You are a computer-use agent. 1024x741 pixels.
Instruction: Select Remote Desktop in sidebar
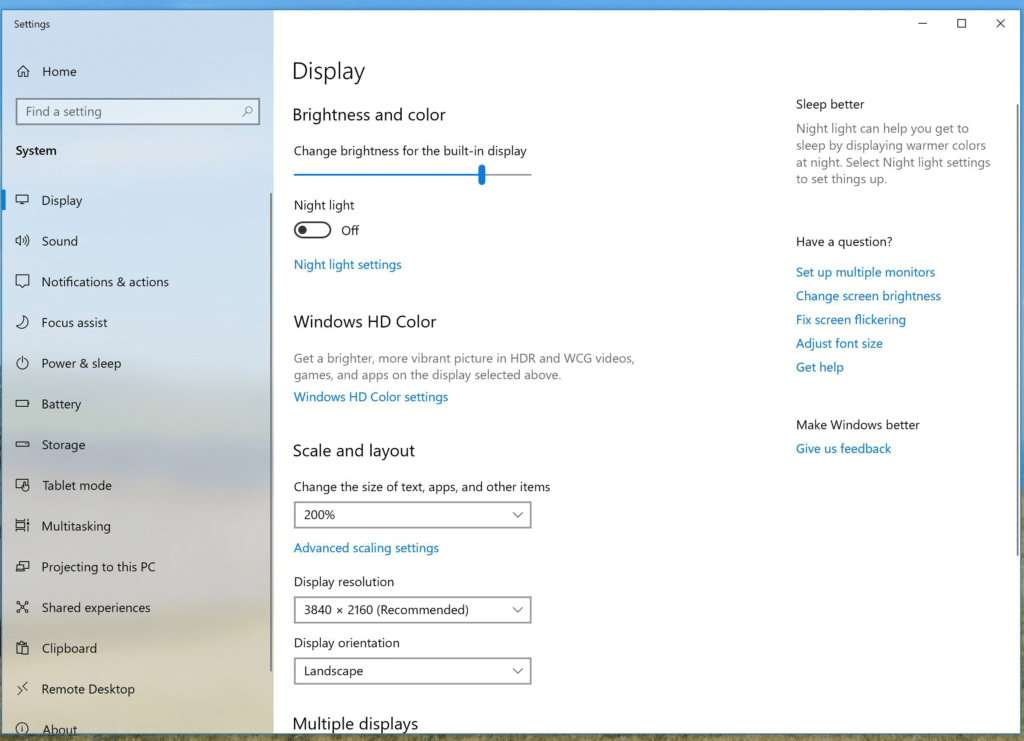(x=88, y=689)
